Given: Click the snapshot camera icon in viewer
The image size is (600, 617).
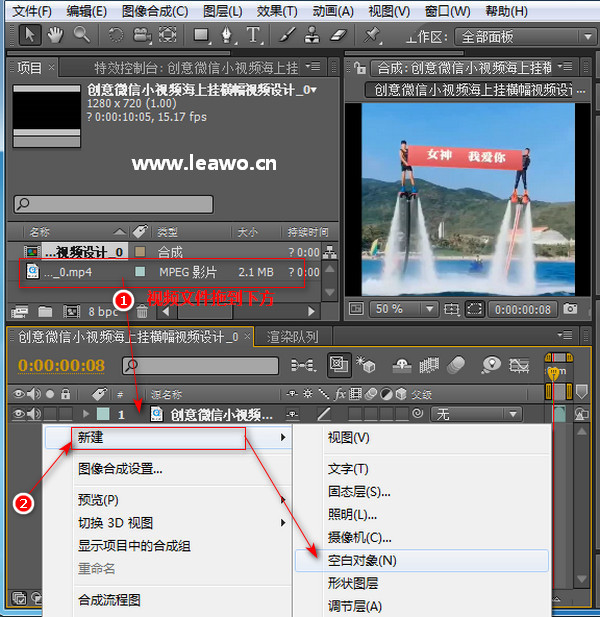Looking at the screenshot, I should click(570, 308).
